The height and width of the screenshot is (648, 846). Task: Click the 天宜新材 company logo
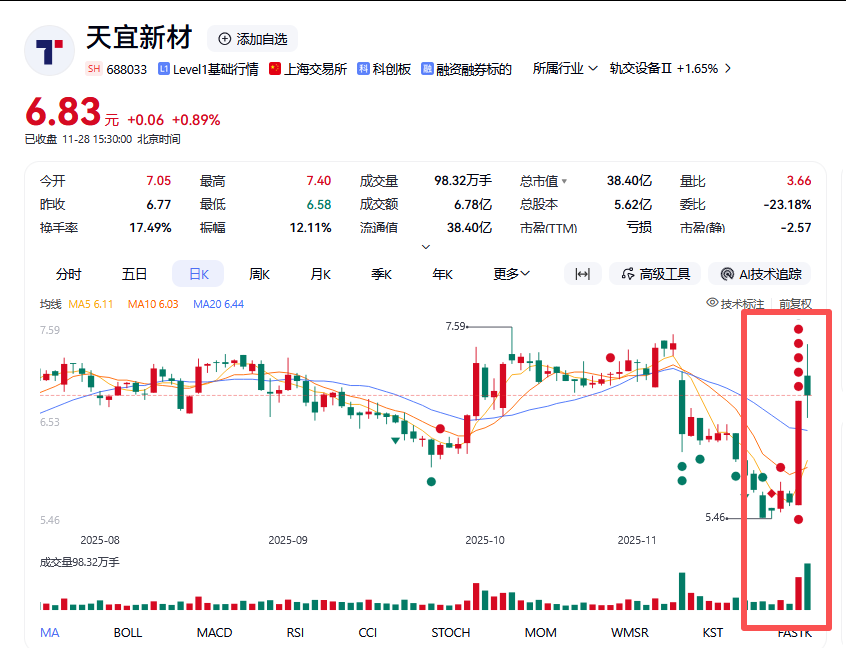coord(49,50)
